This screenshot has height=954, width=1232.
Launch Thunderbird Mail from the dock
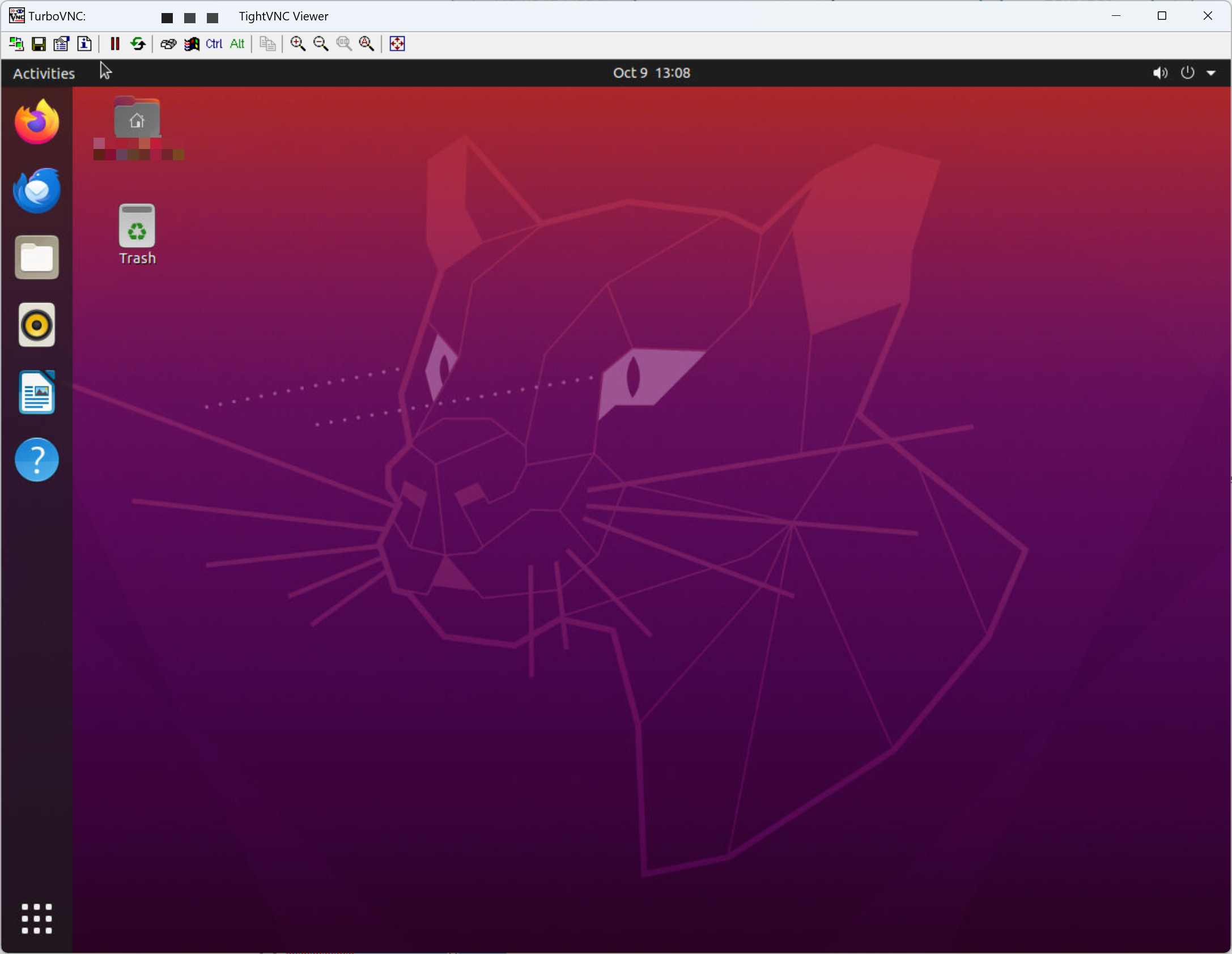click(37, 190)
